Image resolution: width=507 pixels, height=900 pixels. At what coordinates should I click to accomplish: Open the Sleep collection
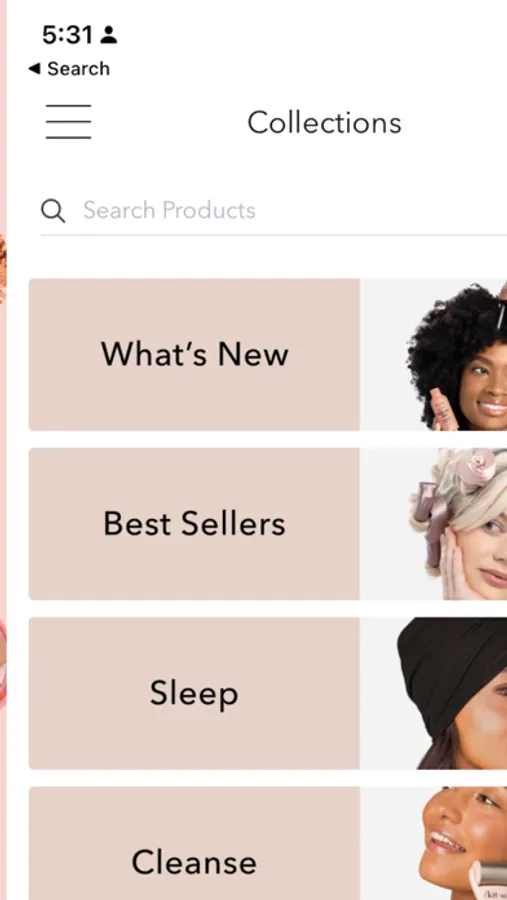tap(268, 693)
